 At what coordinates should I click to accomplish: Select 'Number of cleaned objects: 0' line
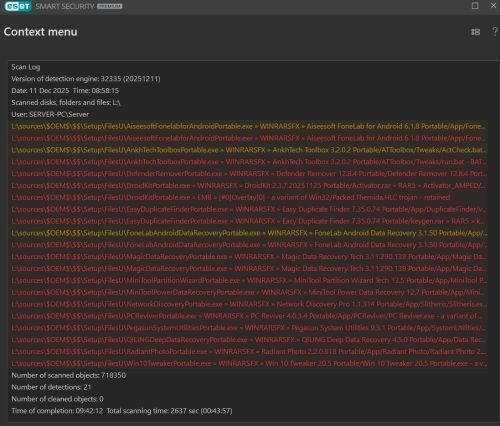point(57,399)
